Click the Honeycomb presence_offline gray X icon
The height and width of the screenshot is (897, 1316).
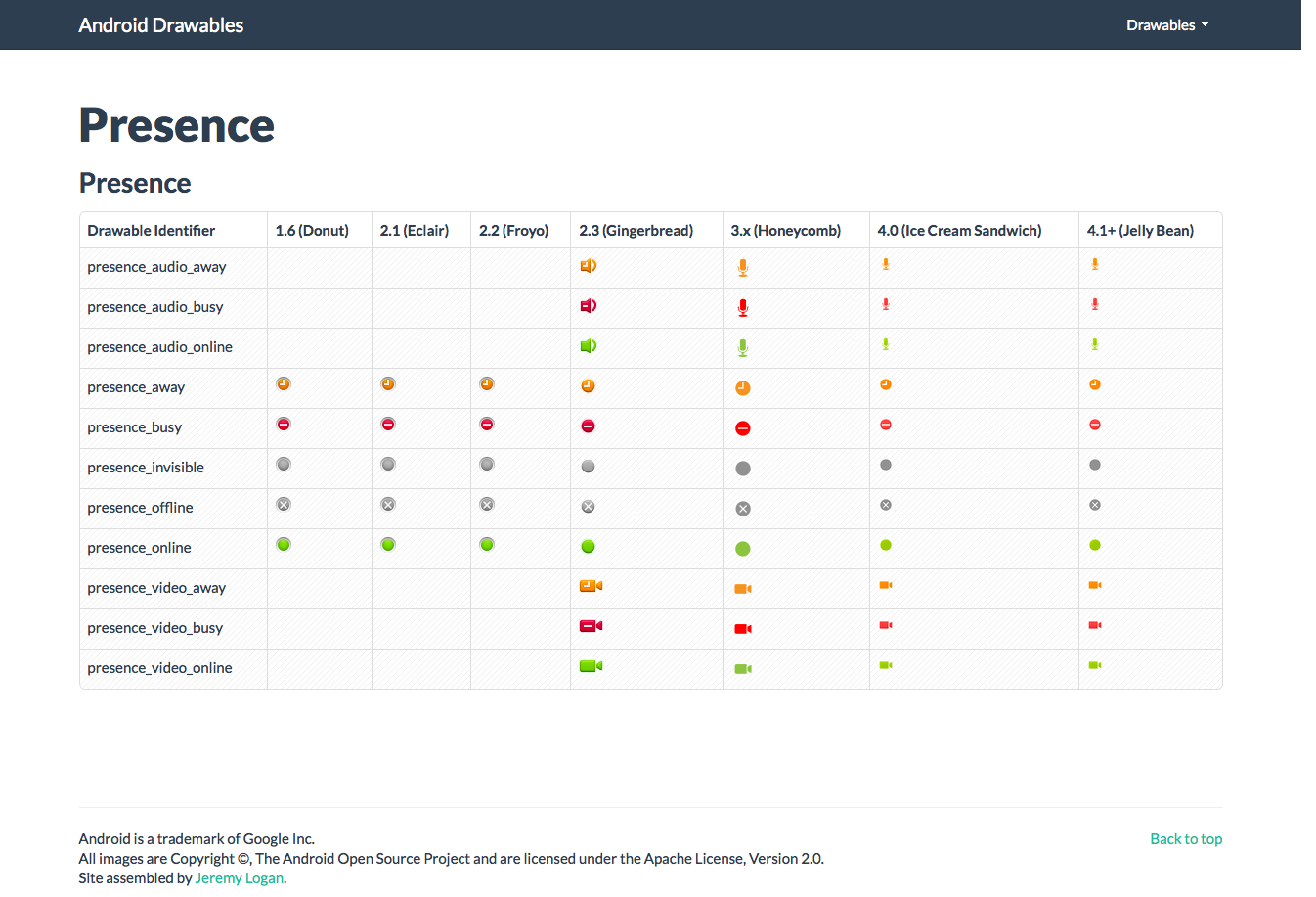click(743, 509)
